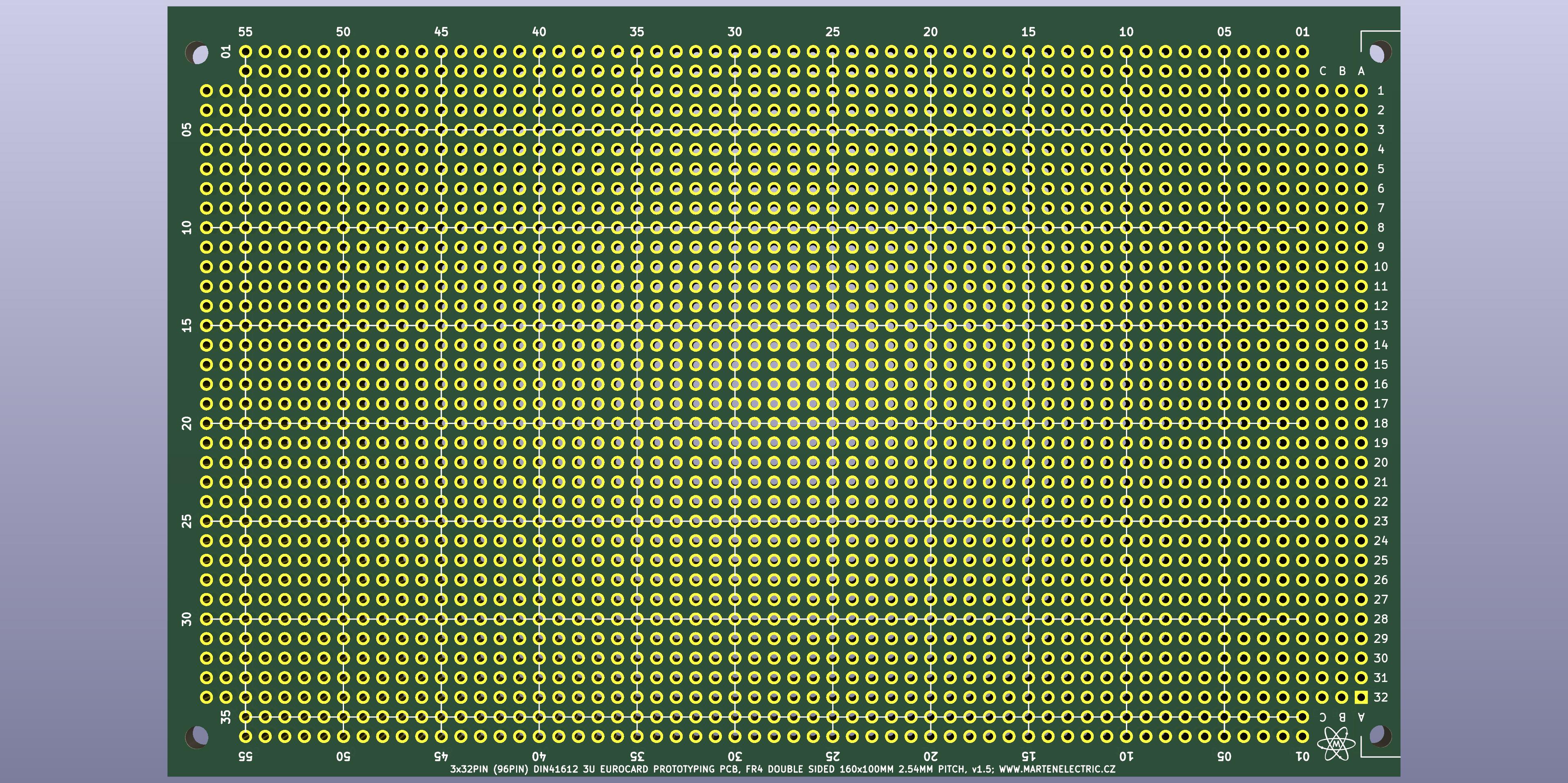
Task: Click the 'v1.5' version text
Action: click(983, 769)
